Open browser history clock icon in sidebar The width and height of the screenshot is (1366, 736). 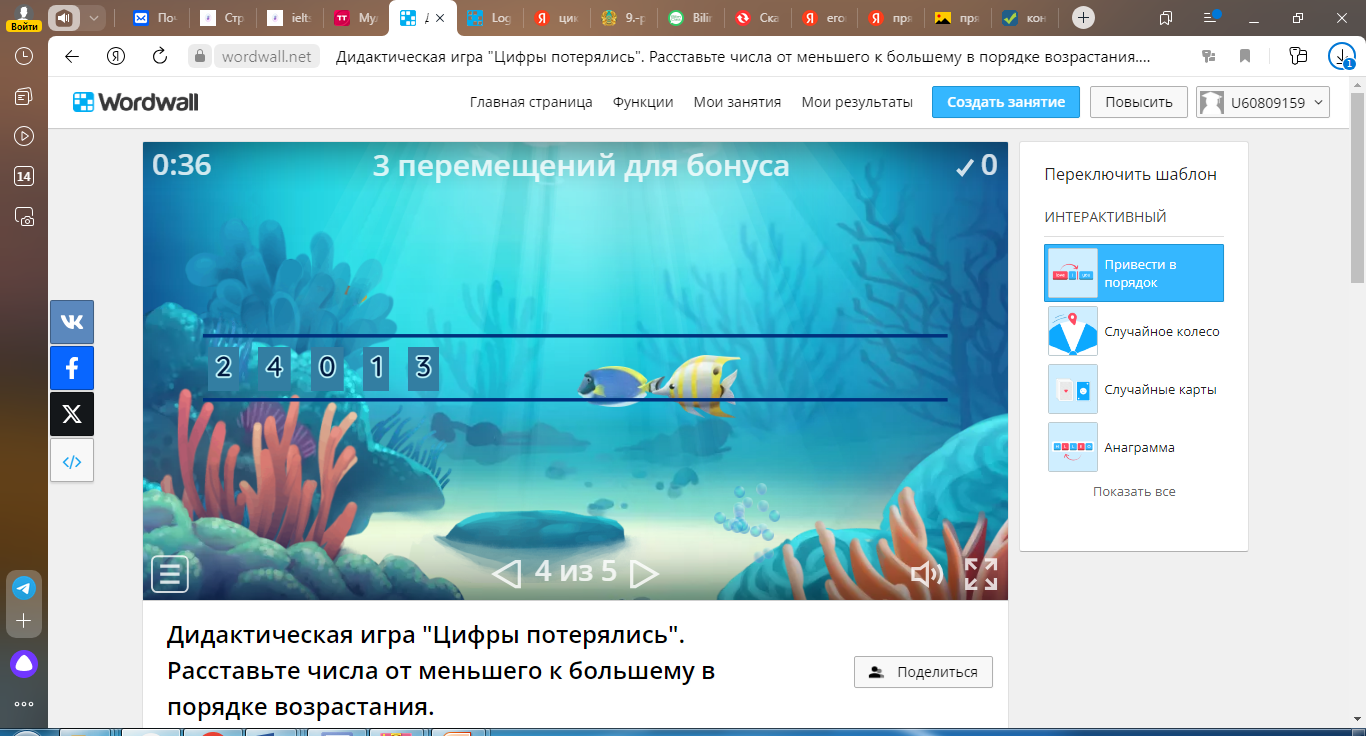click(24, 57)
